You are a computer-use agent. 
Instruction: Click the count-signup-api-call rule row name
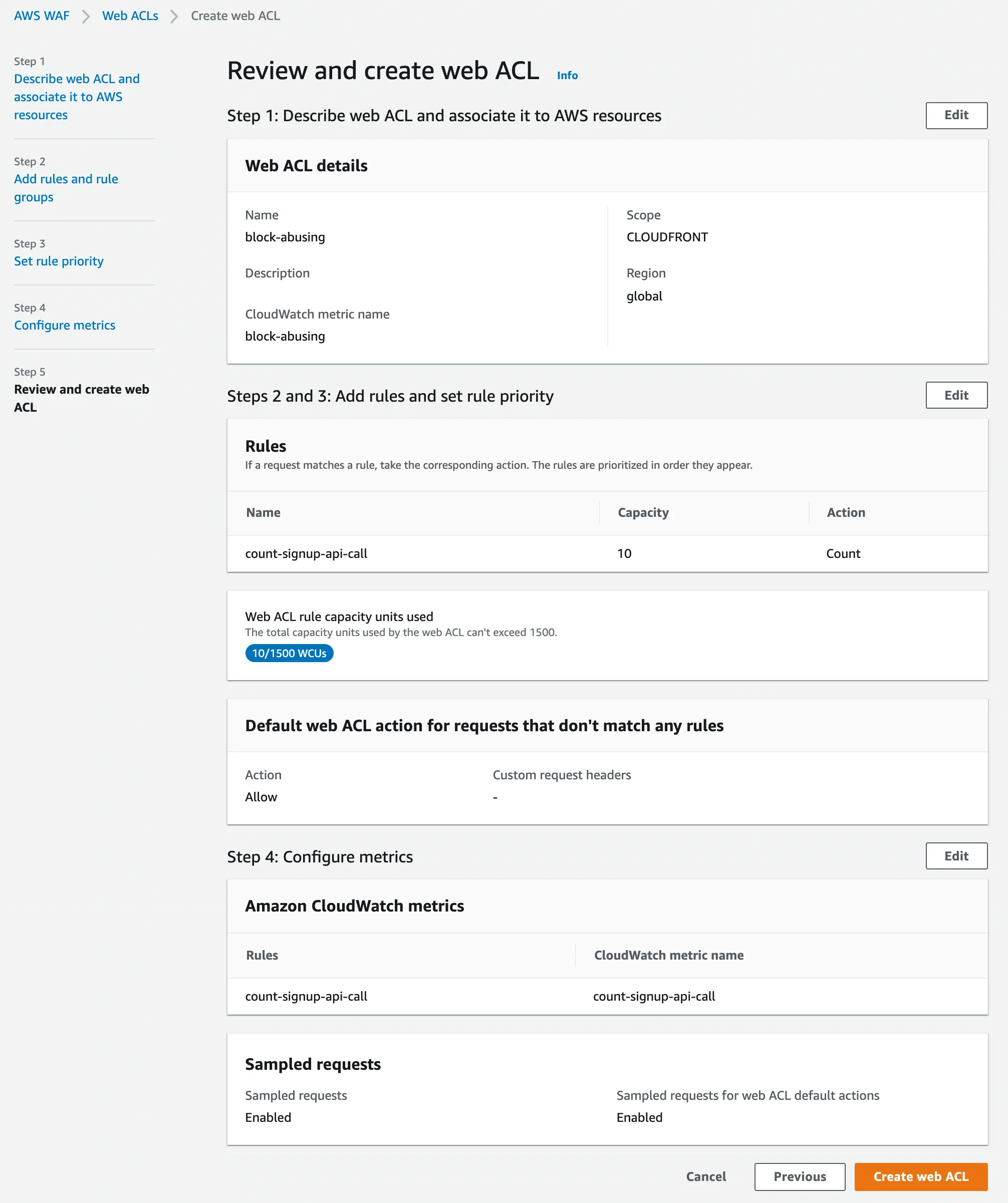click(306, 553)
